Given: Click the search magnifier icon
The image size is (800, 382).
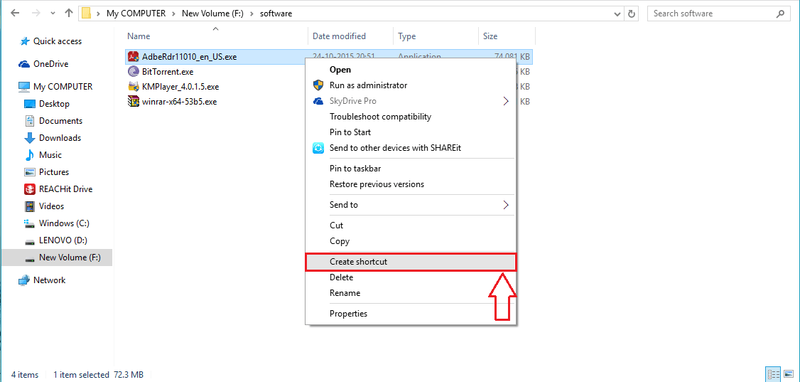Looking at the screenshot, I should click(780, 14).
